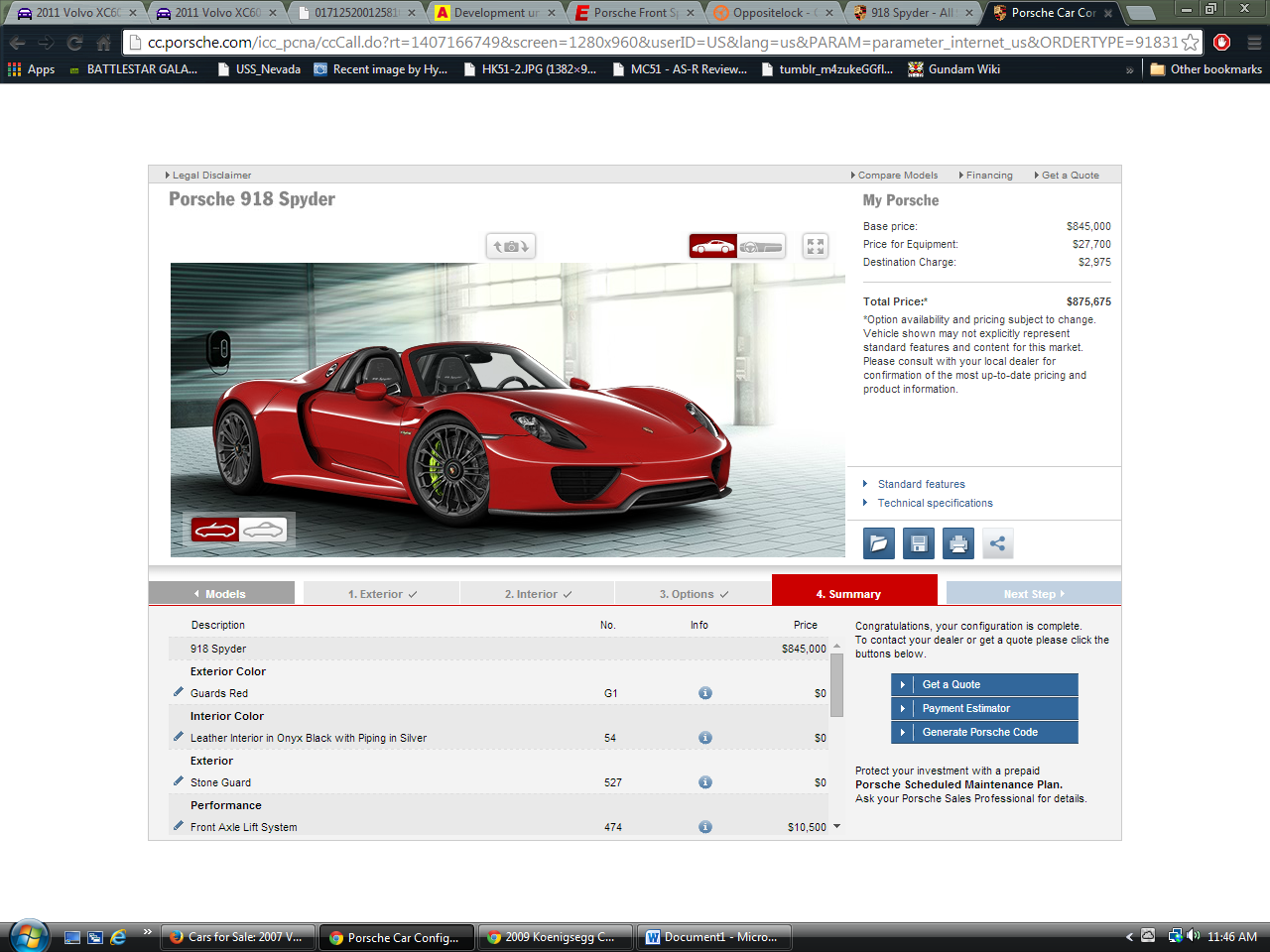Open Gundam Wiki bookmark
Image resolution: width=1270 pixels, height=952 pixels.
(953, 69)
